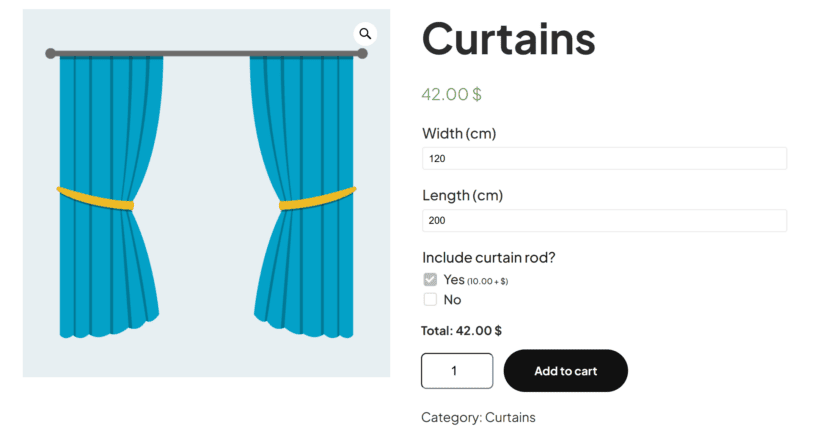Click the Length (cm) label
The width and height of the screenshot is (820, 439).
click(x=462, y=196)
